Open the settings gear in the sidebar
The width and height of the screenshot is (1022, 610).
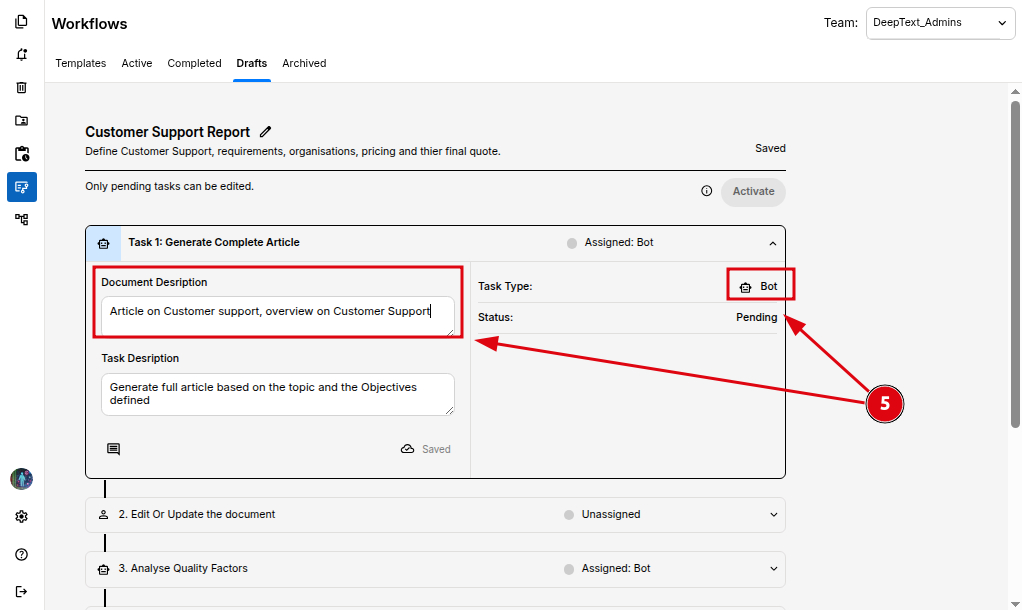click(x=22, y=517)
